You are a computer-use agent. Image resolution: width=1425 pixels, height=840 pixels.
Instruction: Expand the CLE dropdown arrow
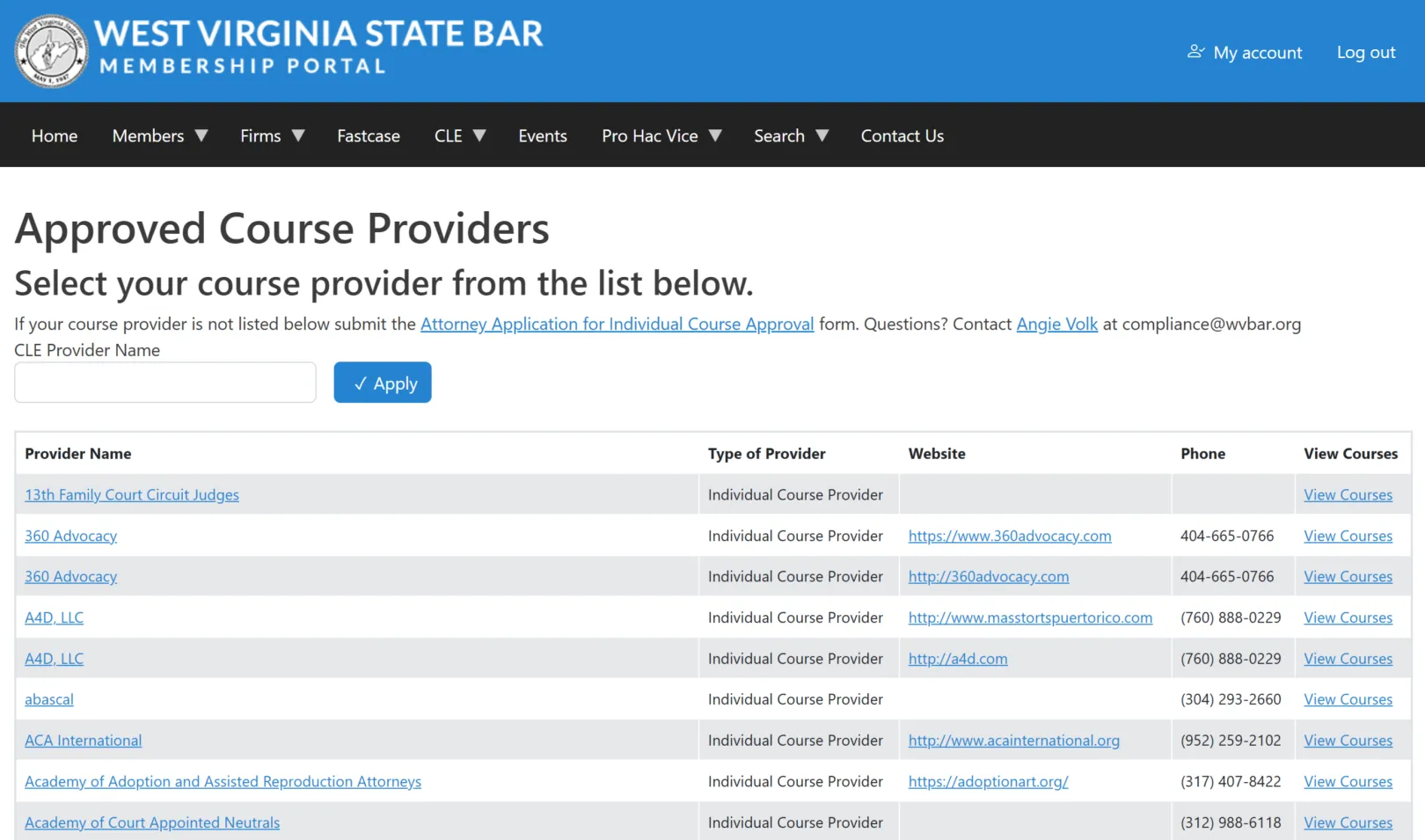479,135
